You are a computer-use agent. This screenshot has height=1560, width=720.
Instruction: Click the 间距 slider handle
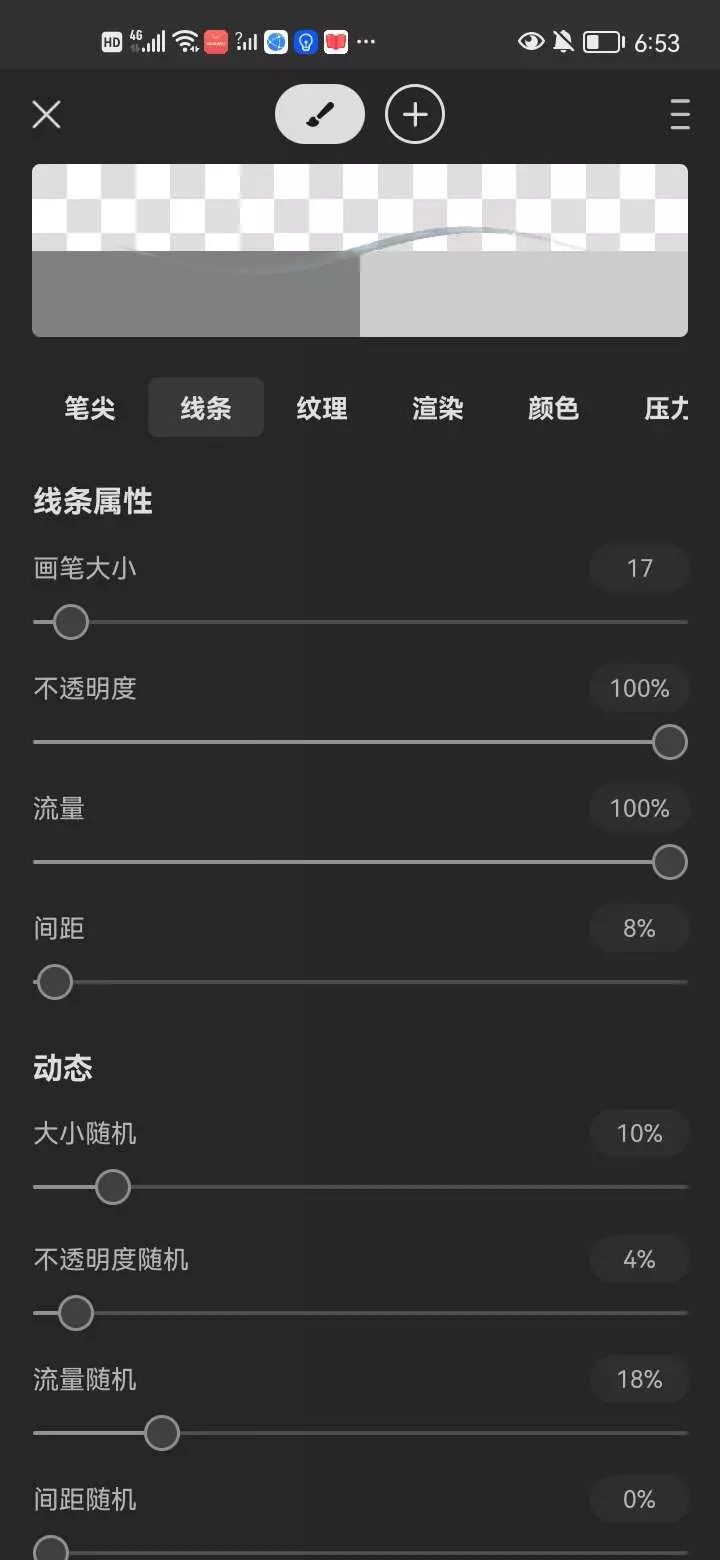(55, 982)
